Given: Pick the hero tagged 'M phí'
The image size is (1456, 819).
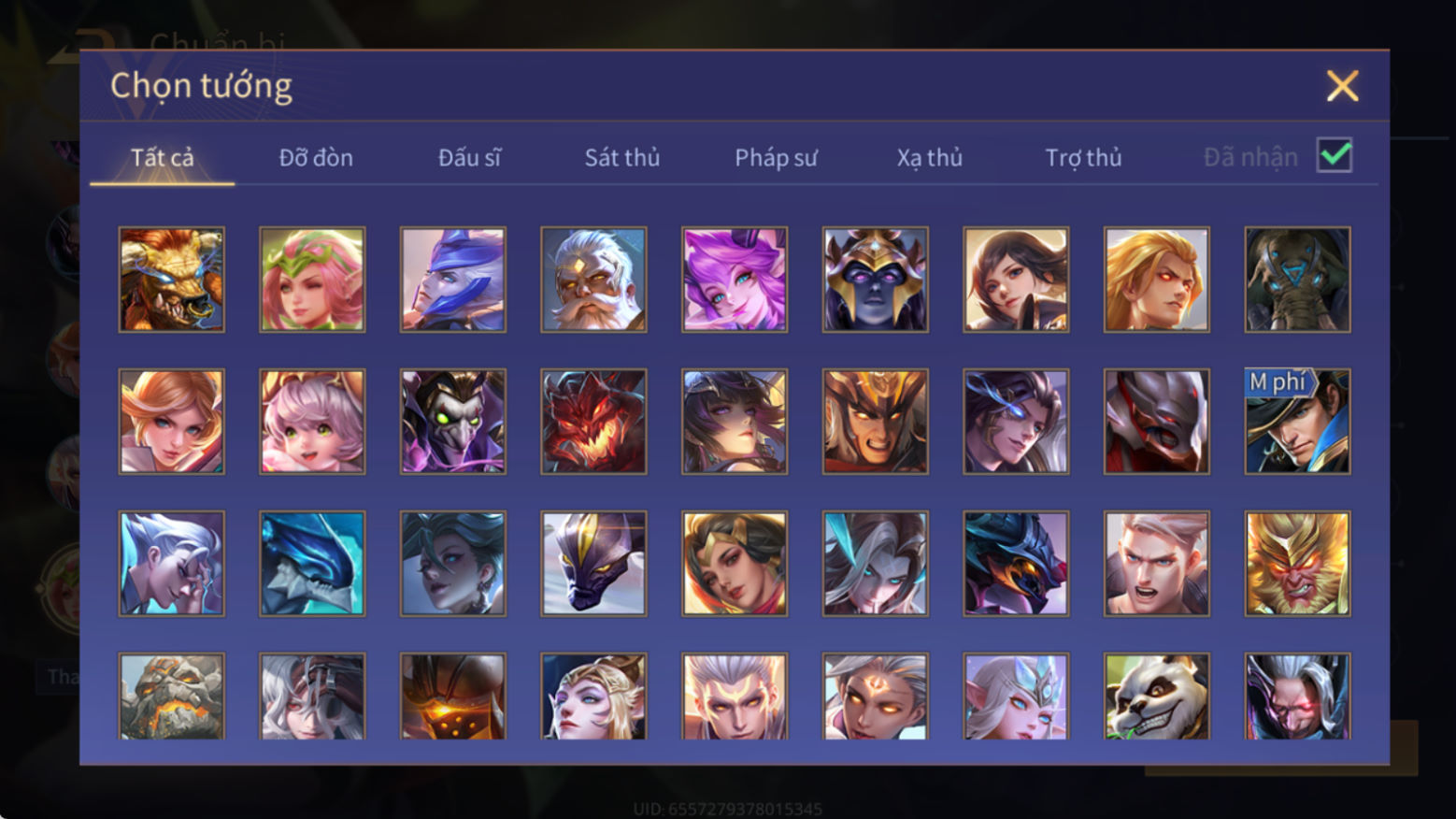Looking at the screenshot, I should pos(1297,421).
